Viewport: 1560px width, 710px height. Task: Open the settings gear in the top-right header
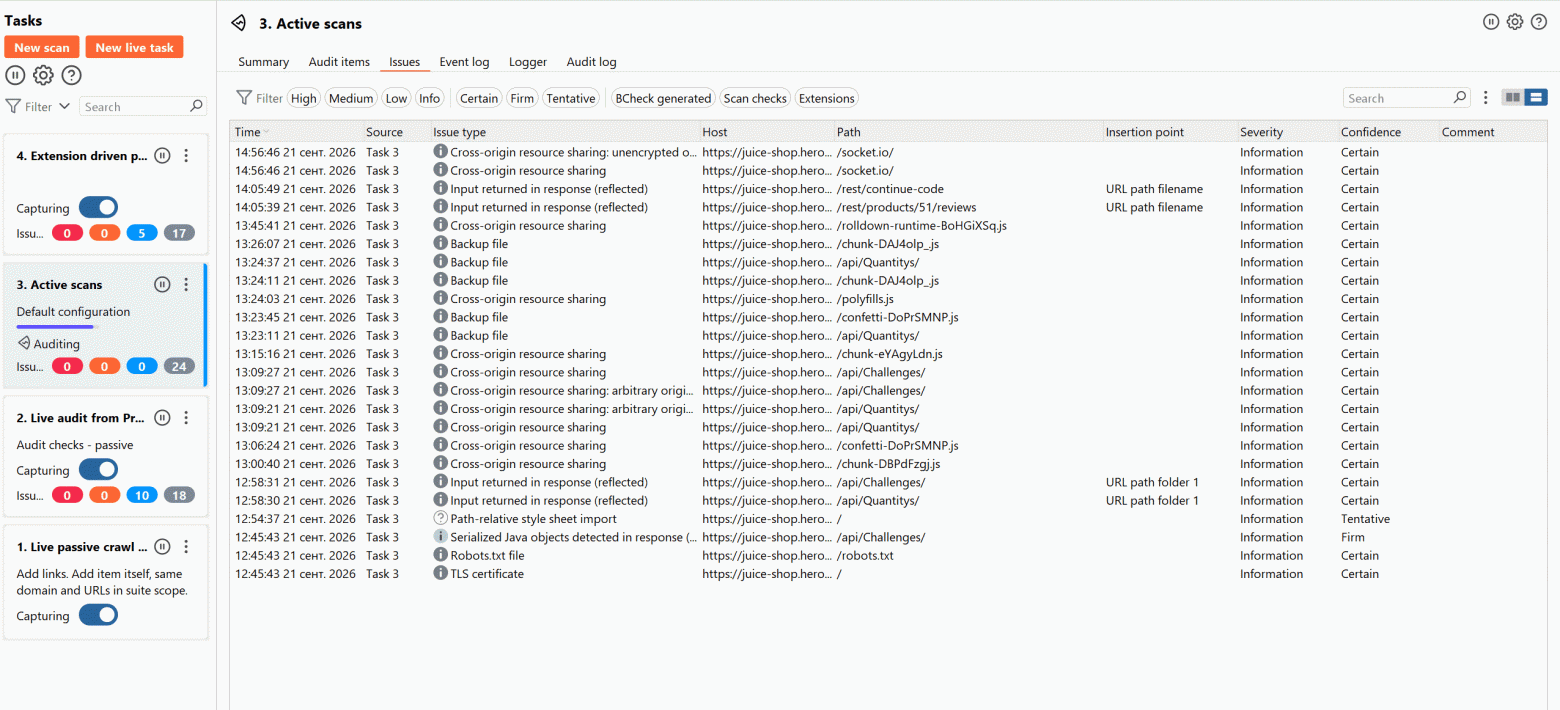tap(1515, 22)
